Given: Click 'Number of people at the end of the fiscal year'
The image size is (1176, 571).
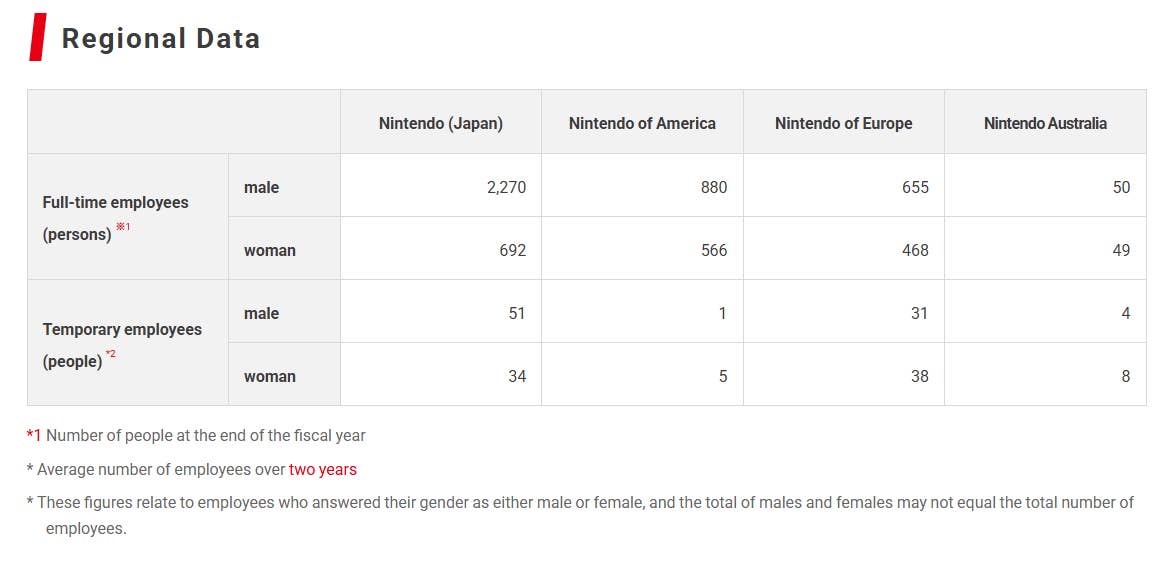Looking at the screenshot, I should click(206, 435).
